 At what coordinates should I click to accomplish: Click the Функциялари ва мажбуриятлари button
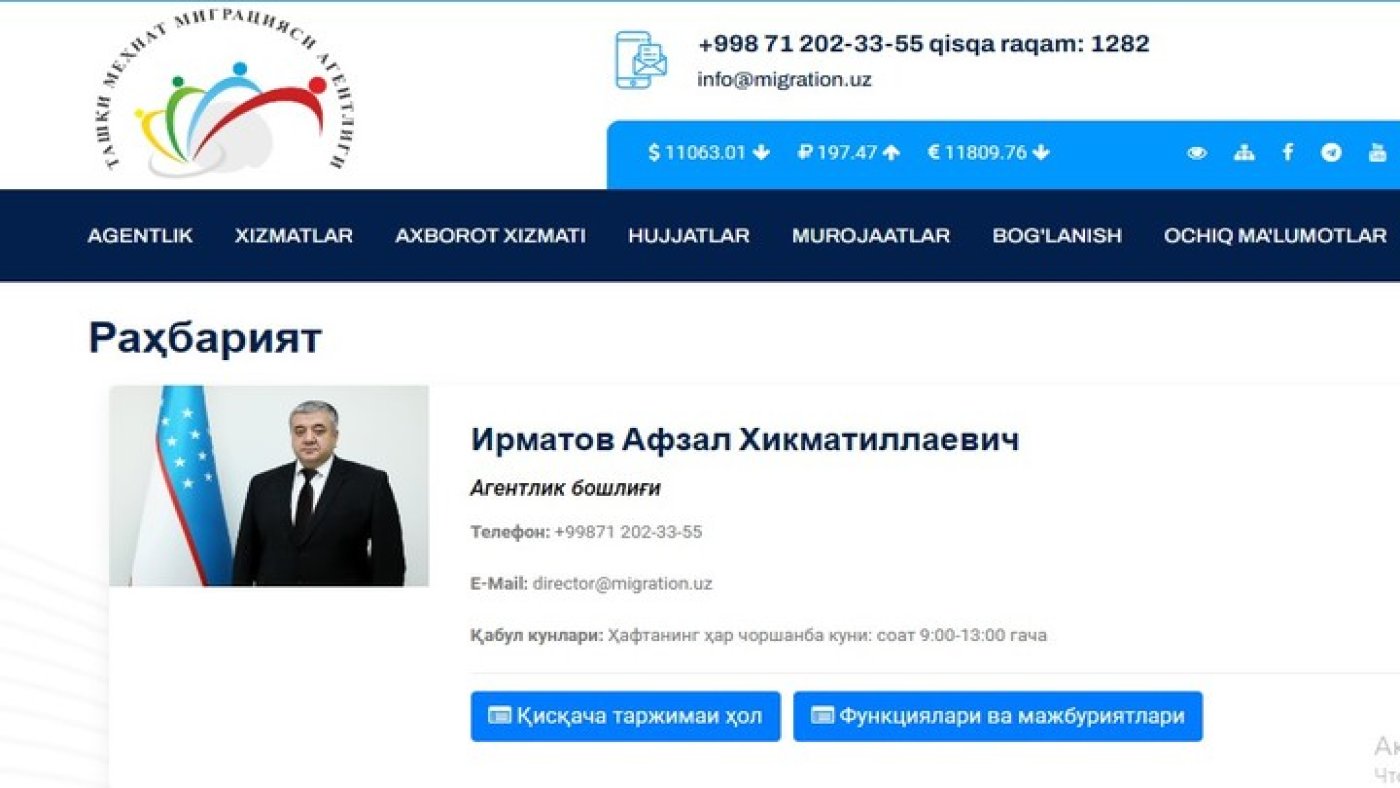click(998, 716)
